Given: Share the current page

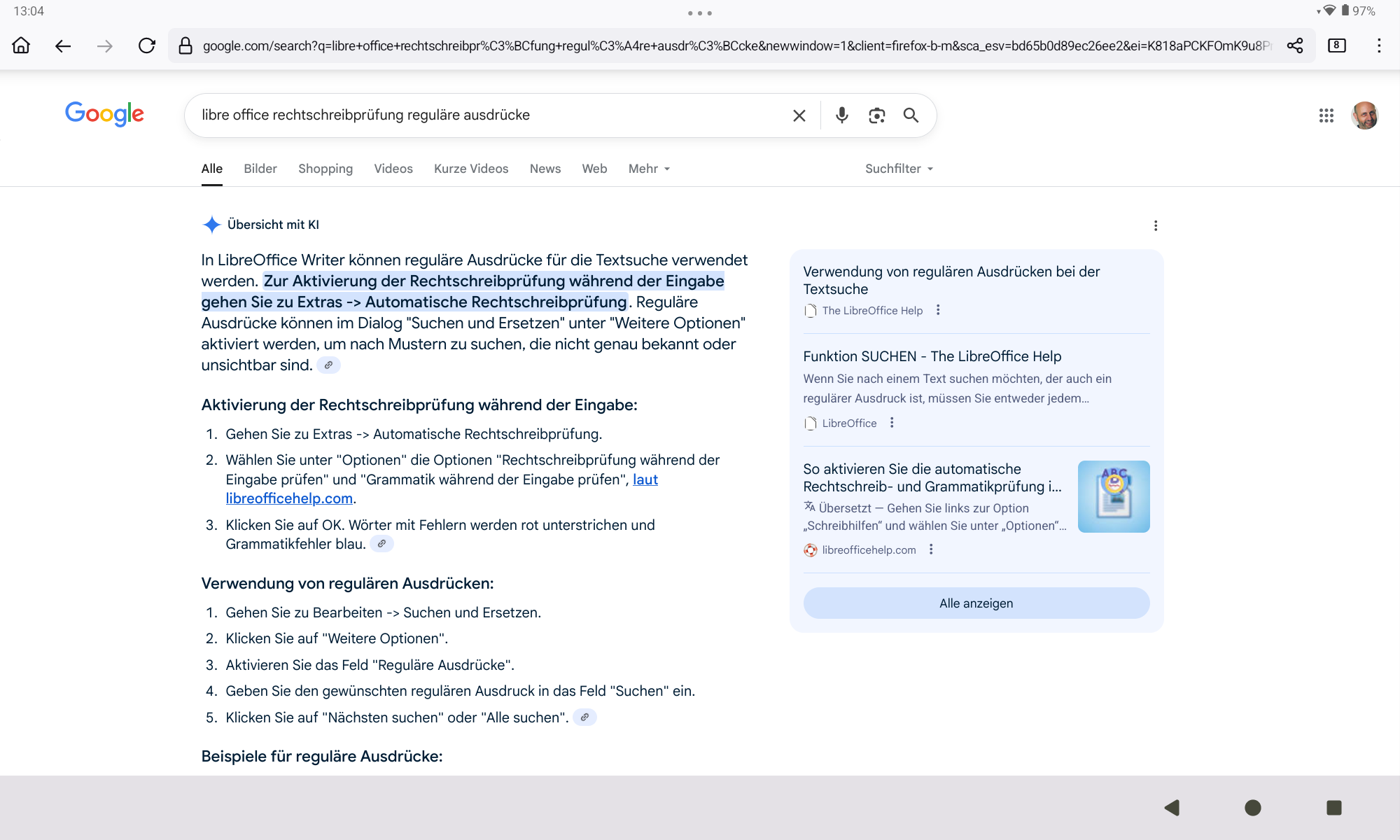Looking at the screenshot, I should pyautogui.click(x=1295, y=45).
